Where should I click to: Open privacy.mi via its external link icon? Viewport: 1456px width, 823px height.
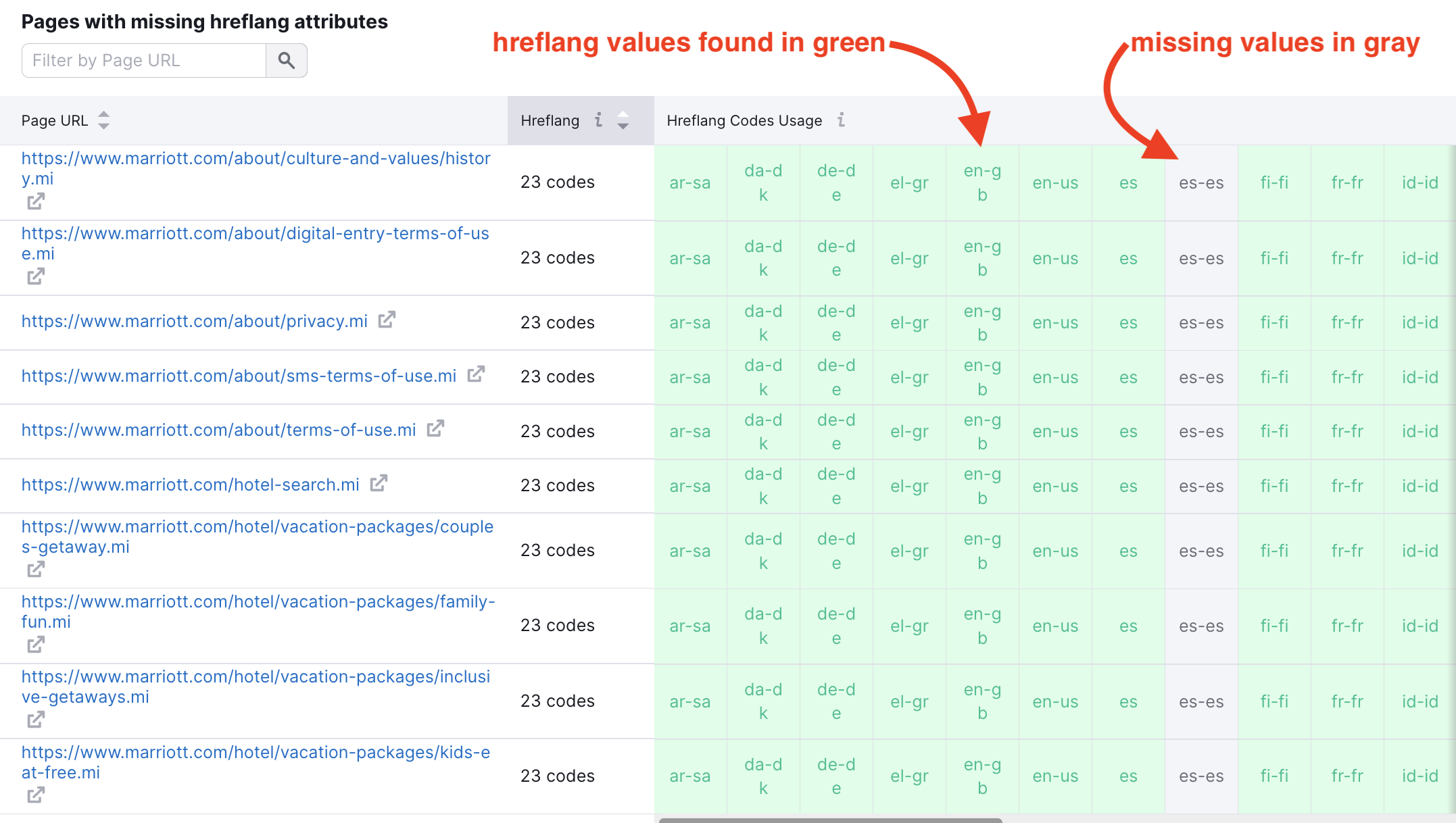(x=387, y=320)
